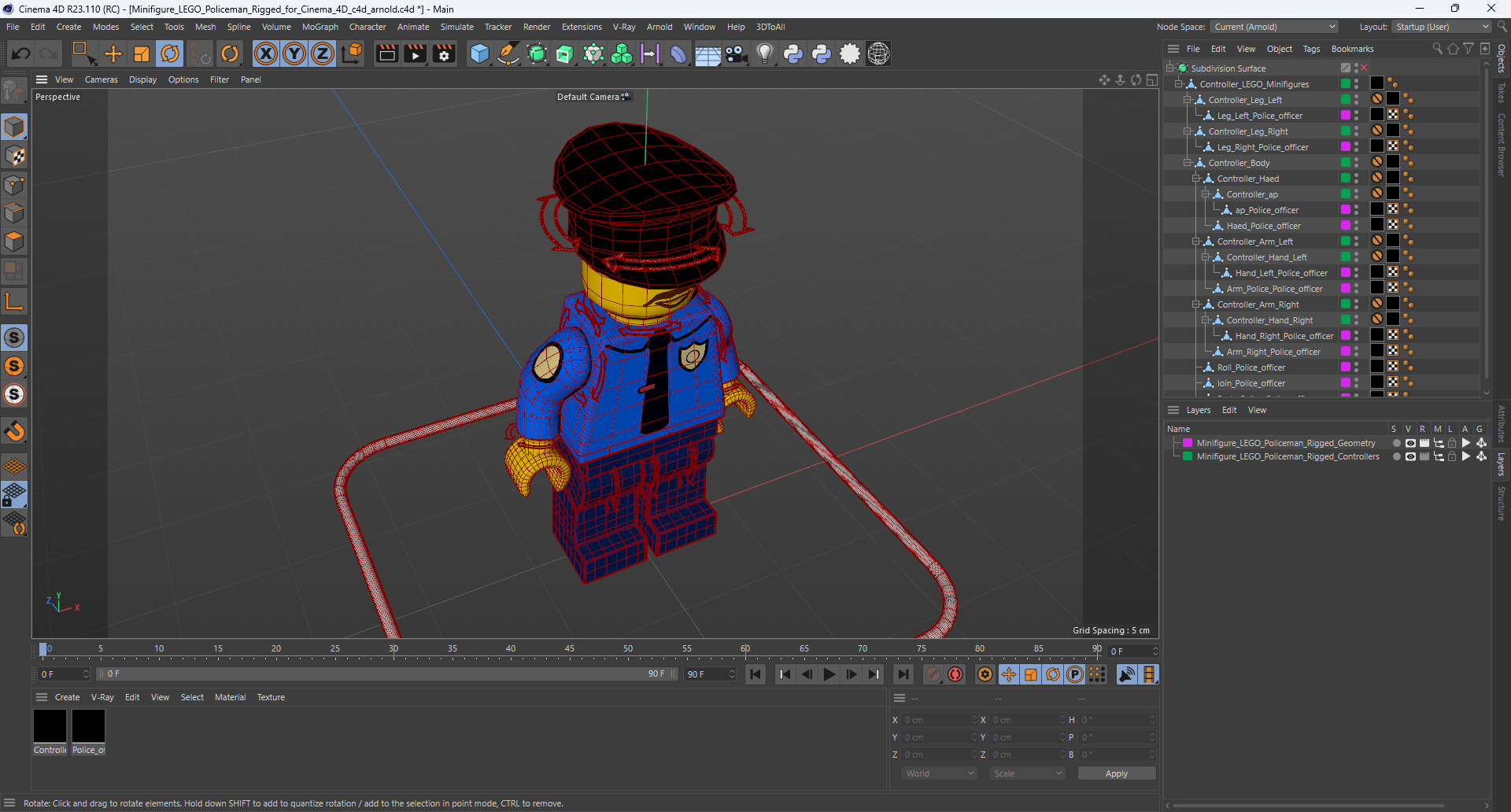
Task: Open the Arnold menu
Action: pos(659,27)
